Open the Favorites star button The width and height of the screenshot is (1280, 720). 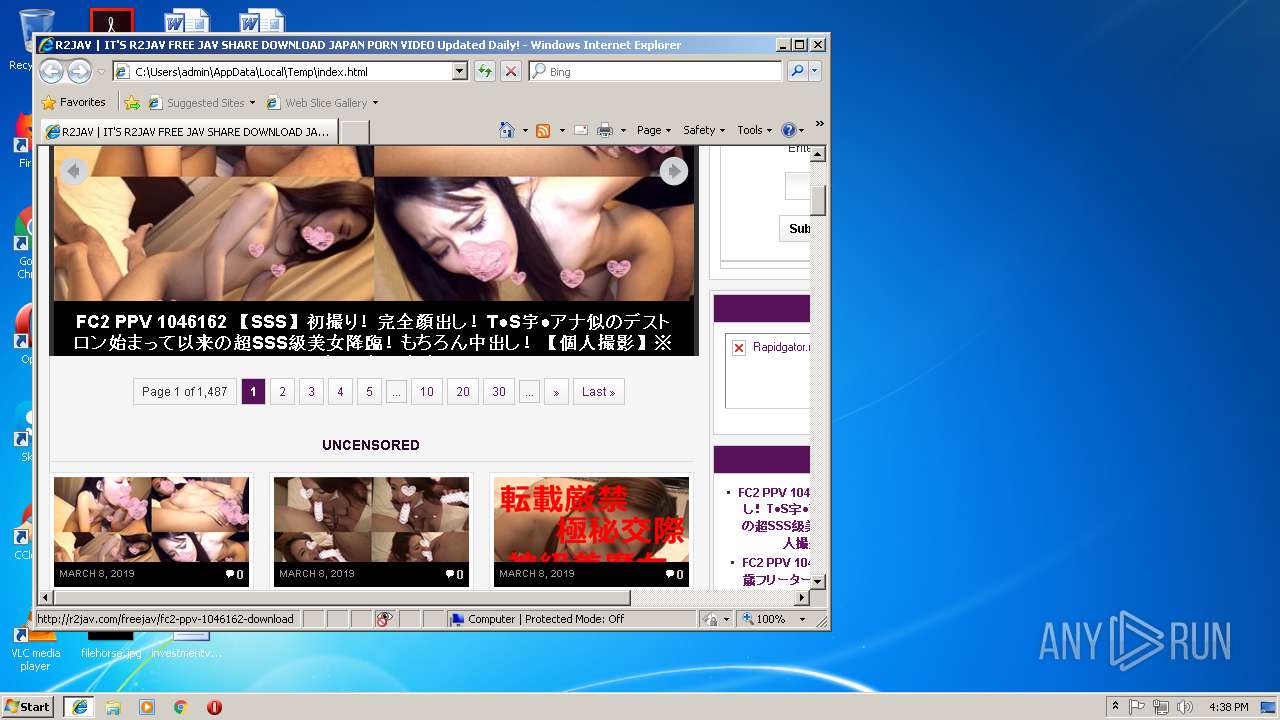73,102
